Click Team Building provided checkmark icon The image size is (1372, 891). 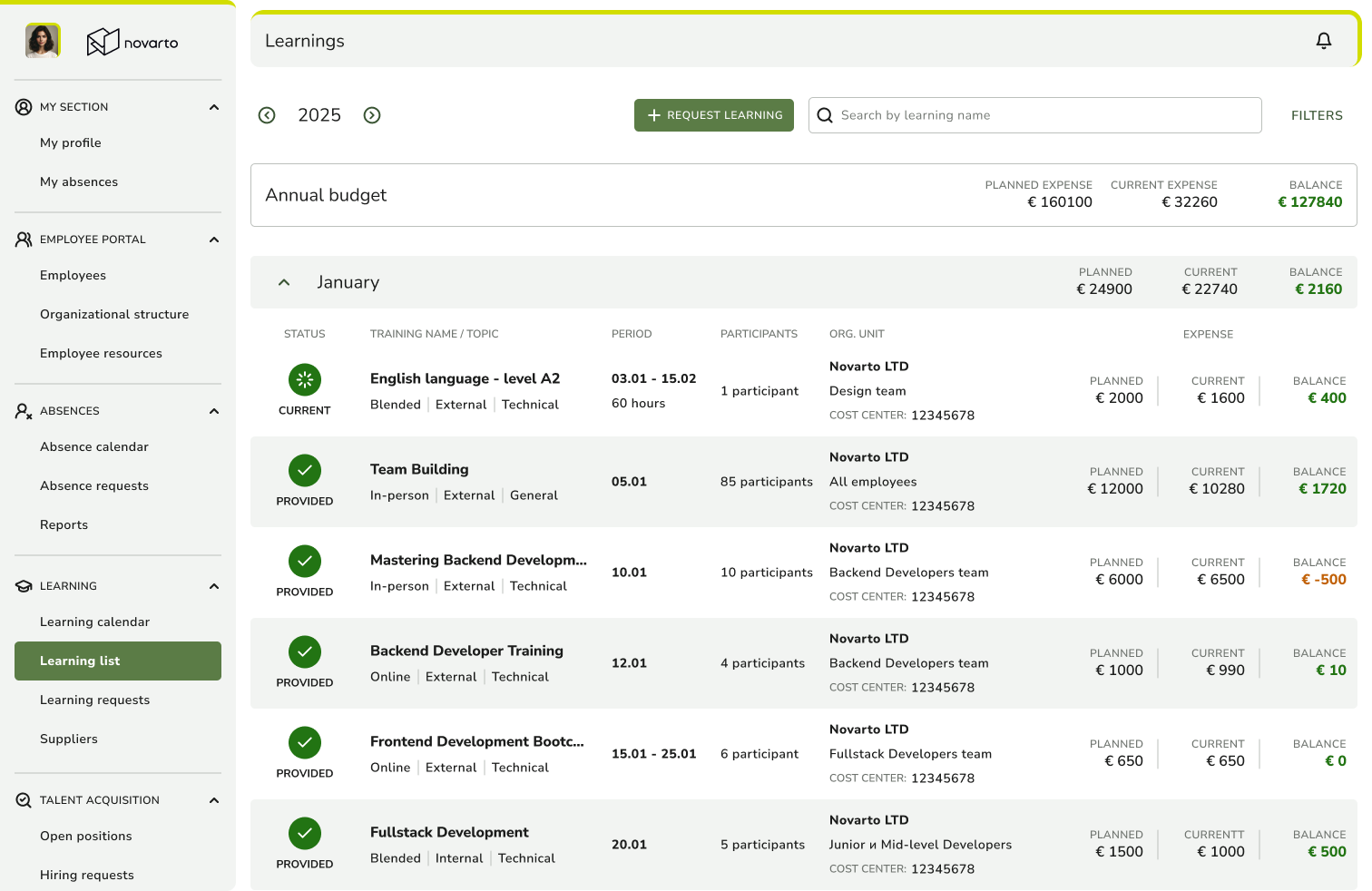(x=305, y=470)
